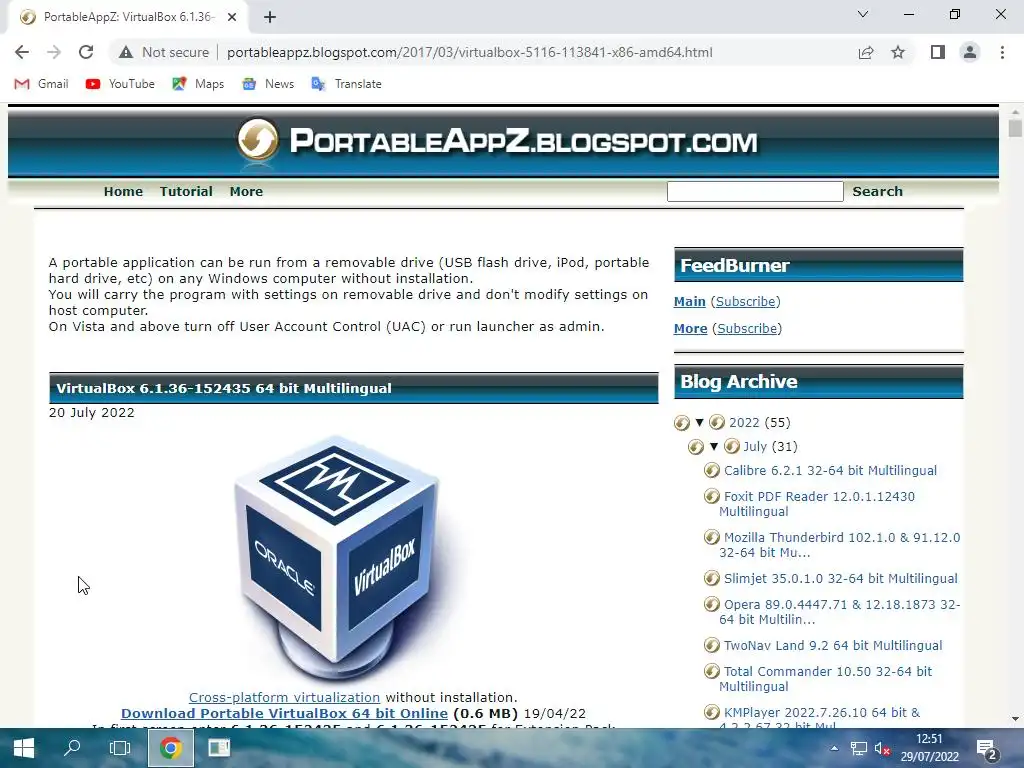Viewport: 1024px width, 768px height.
Task: Click the bullet icon beside Slimjet post
Action: [x=711, y=579]
